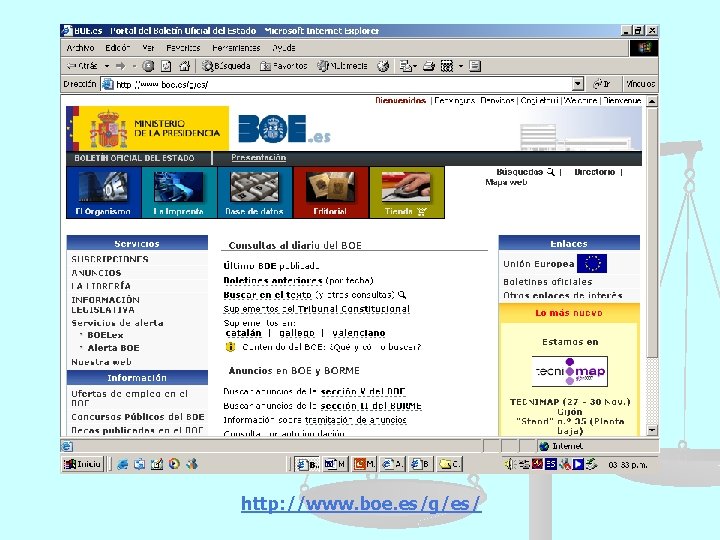720x540 pixels.
Task: Open LA LIBRERÍA in Servicios panel
Action: 101,286
